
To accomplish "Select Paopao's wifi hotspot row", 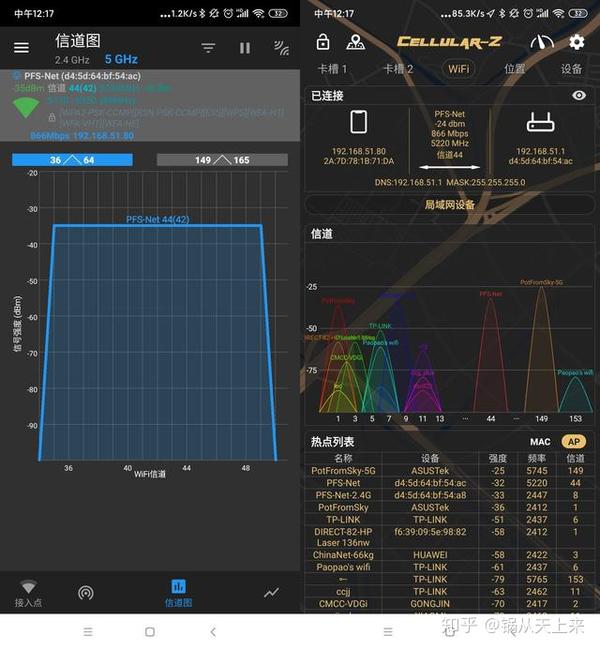I will [450, 567].
